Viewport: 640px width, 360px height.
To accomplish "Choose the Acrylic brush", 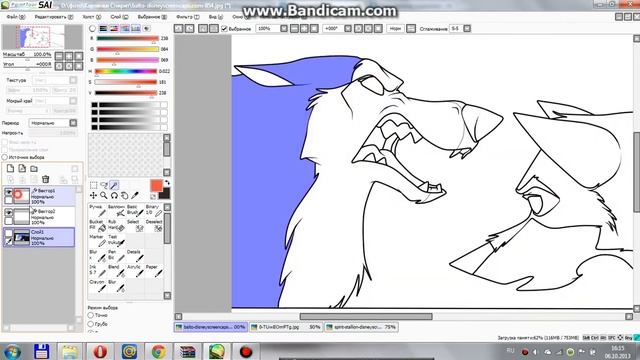I will pyautogui.click(x=135, y=270).
